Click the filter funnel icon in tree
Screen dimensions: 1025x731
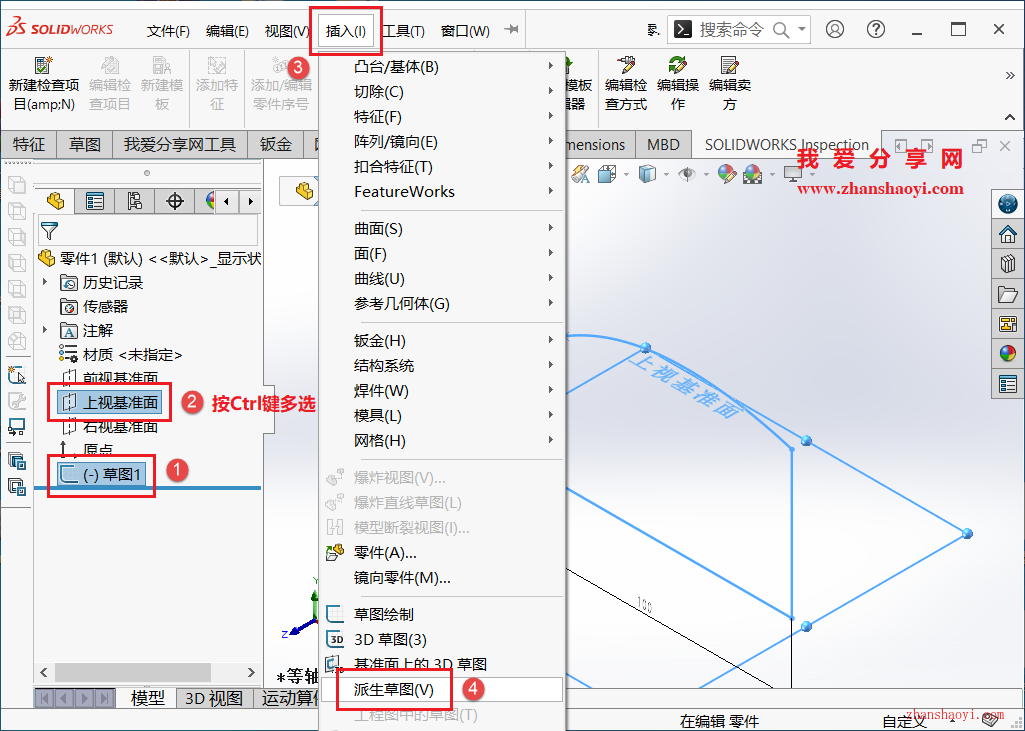49,231
